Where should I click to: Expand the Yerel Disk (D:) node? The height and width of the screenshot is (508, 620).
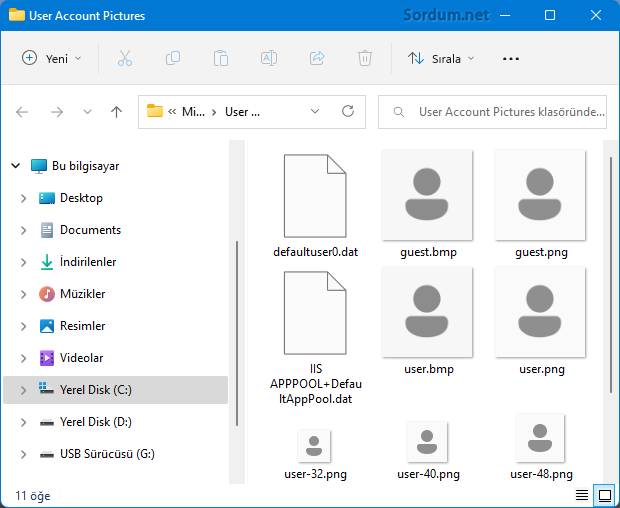coord(23,422)
